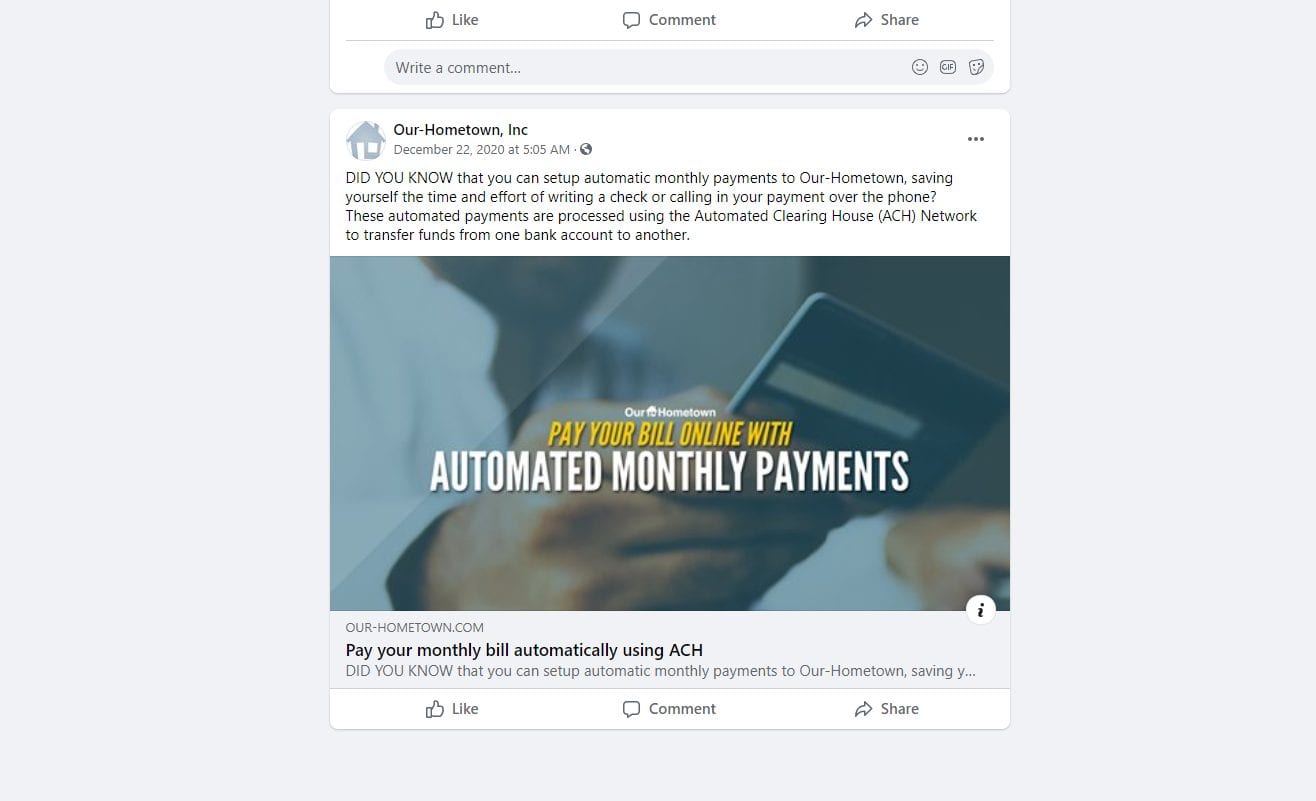Open the three-dot post options menu
Screen dimensions: 1316x801
[x=976, y=139]
